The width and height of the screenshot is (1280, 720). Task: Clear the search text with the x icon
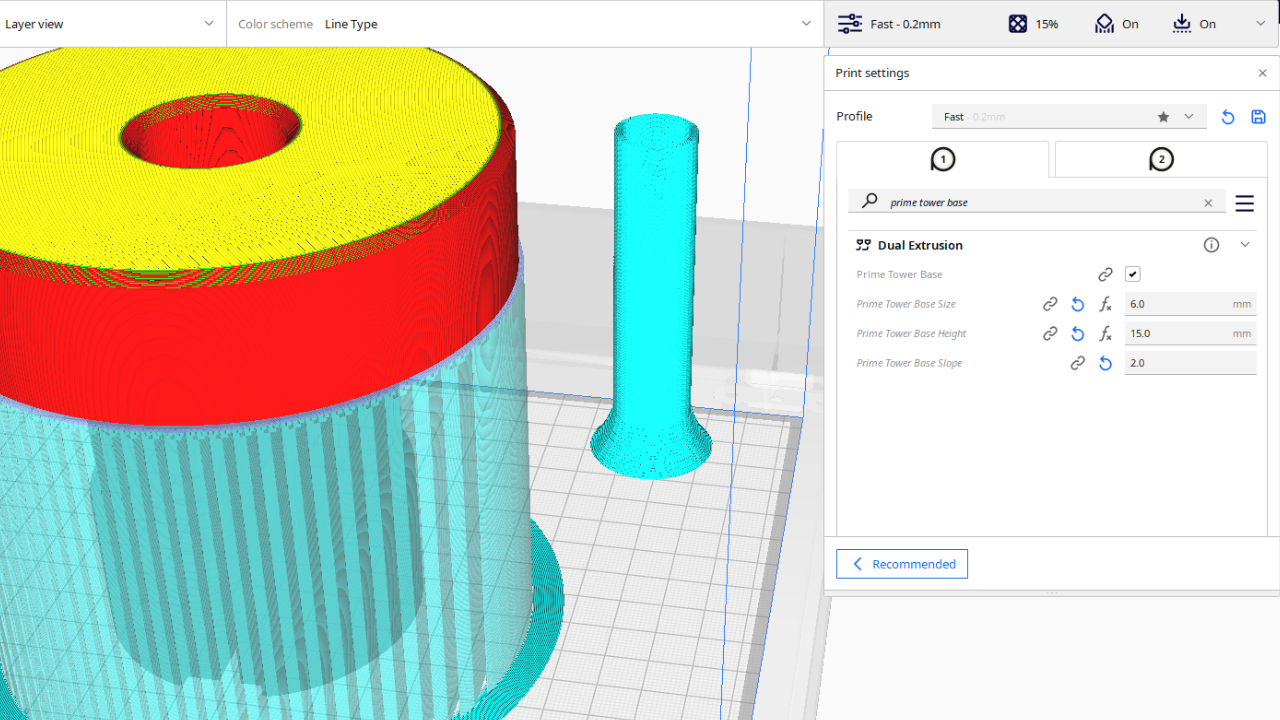click(1208, 203)
